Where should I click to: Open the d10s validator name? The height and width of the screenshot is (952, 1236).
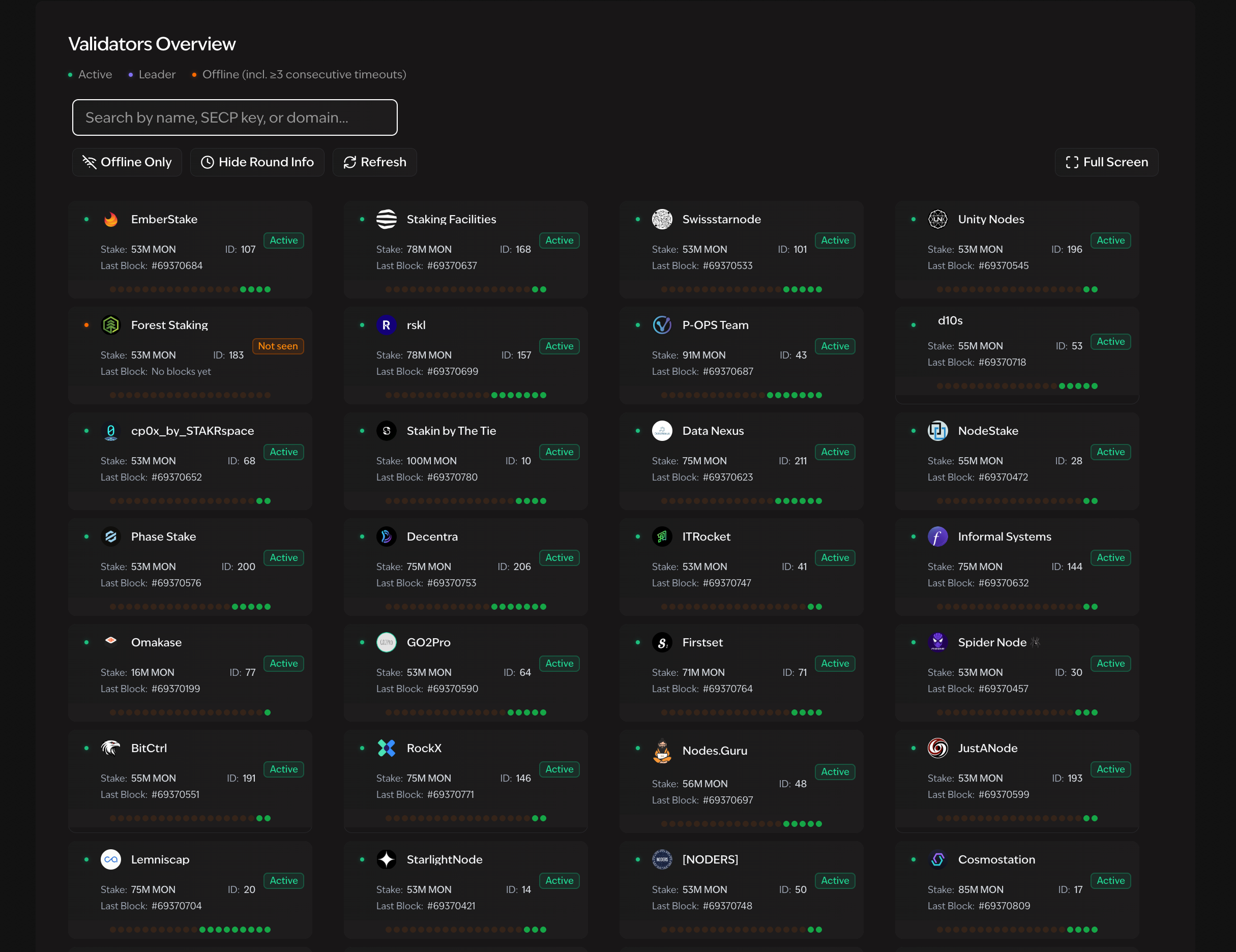950,321
